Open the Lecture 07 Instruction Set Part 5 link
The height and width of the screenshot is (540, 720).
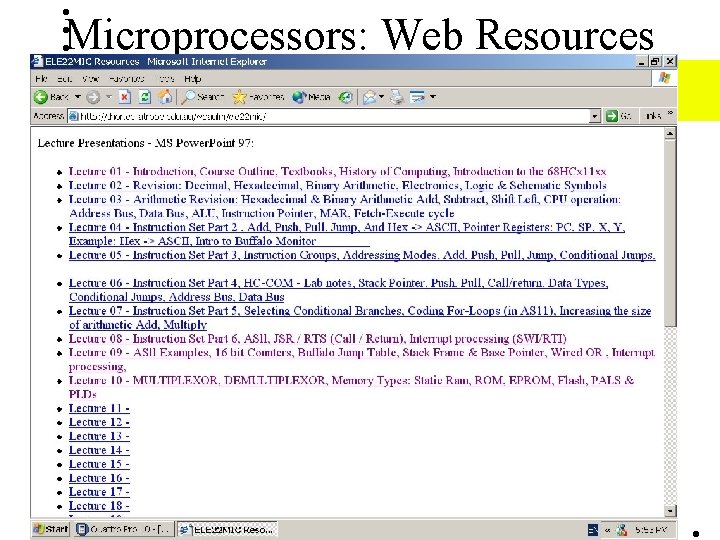(x=360, y=318)
